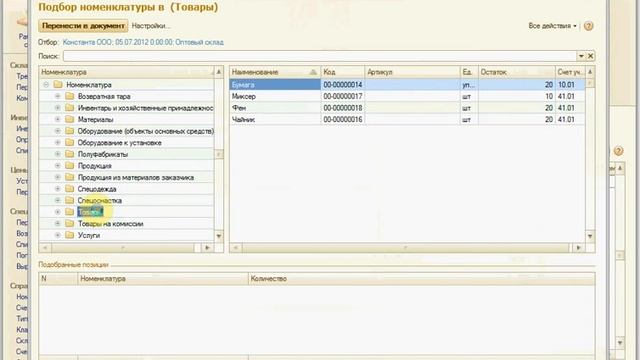Click the down arrow of the tree scrollbar

(219, 236)
